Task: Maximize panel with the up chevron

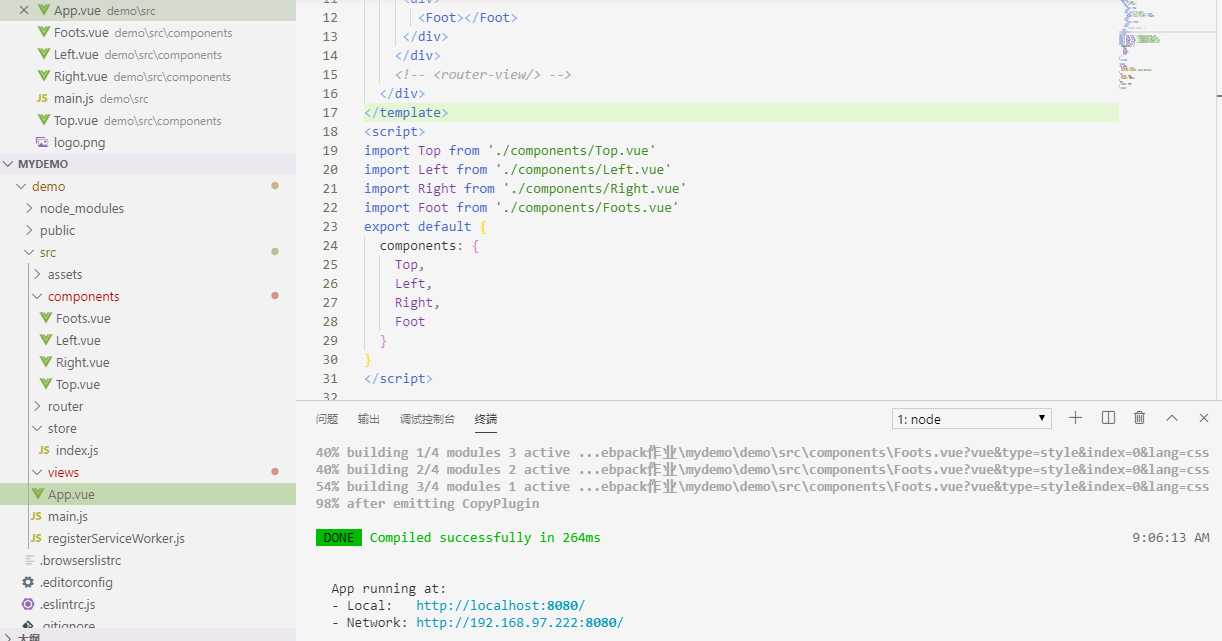Action: click(1172, 418)
